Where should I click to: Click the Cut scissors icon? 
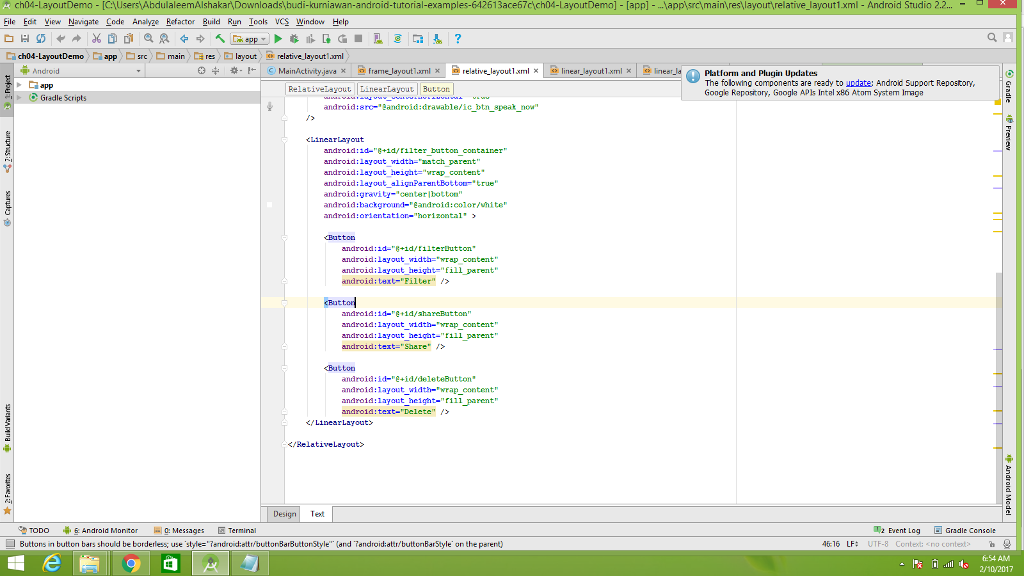click(x=96, y=39)
